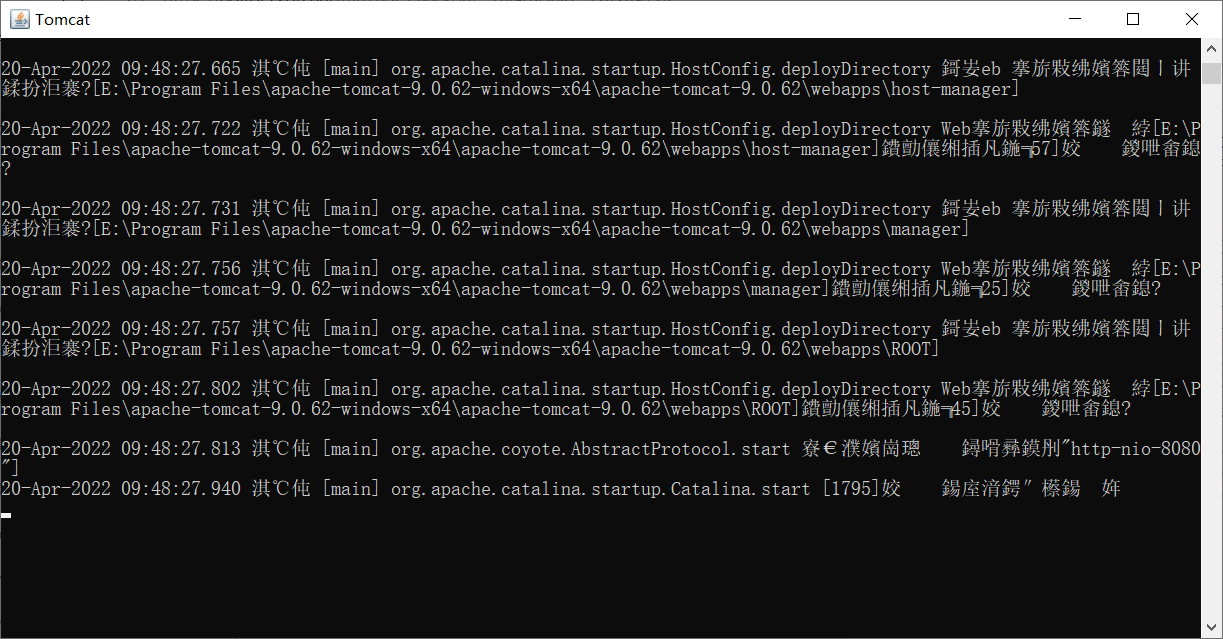Viewport: 1223px width, 639px height.
Task: Click the minimize window icon
Action: tap(1074, 18)
